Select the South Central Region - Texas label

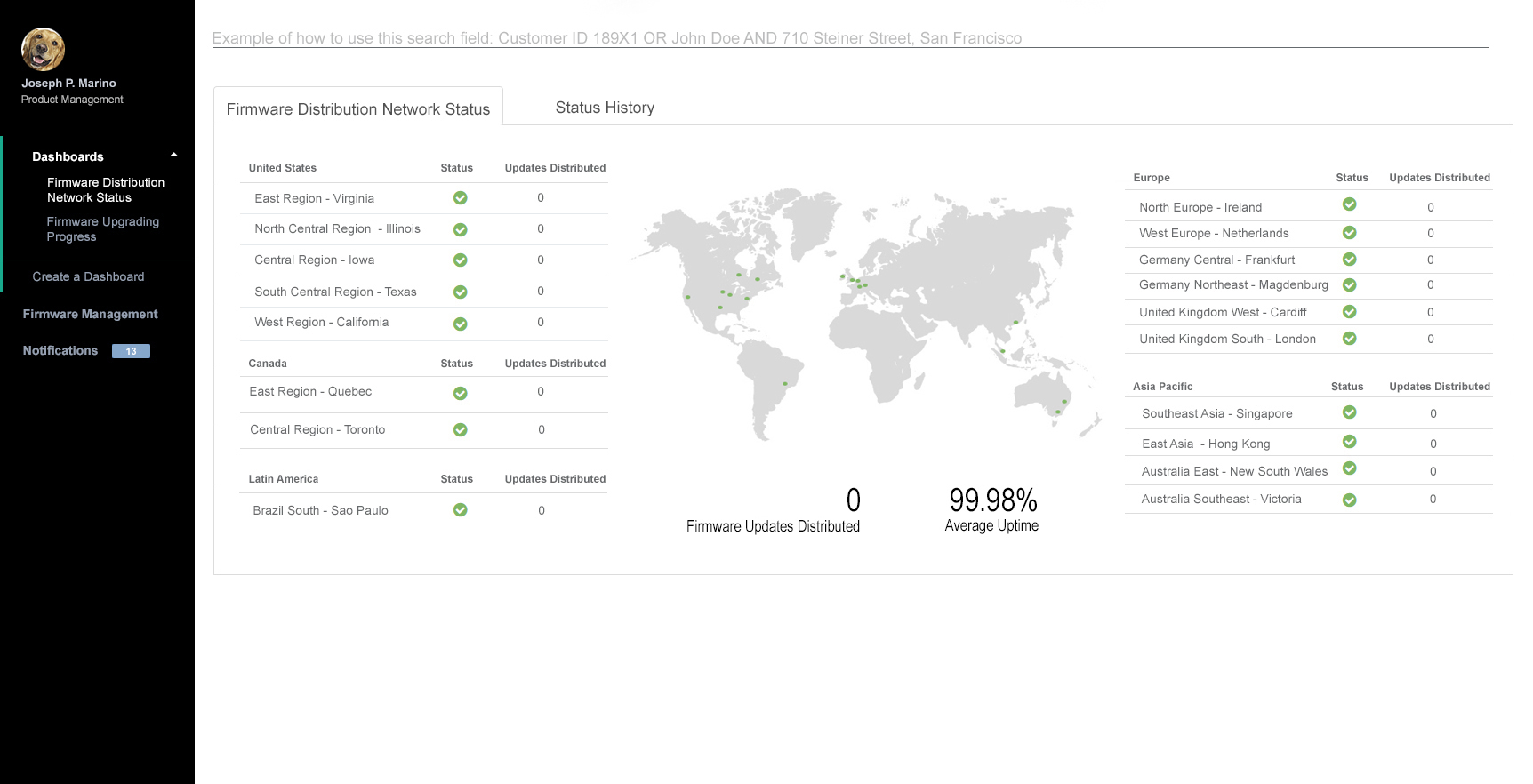click(x=335, y=292)
